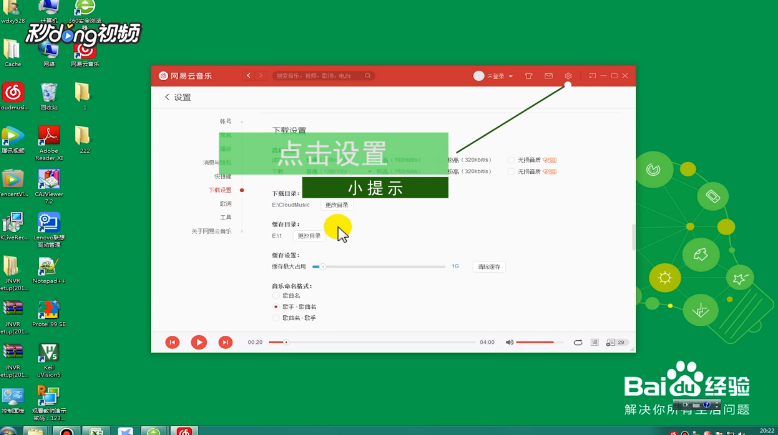Open the 工具 settings section

tap(226, 217)
